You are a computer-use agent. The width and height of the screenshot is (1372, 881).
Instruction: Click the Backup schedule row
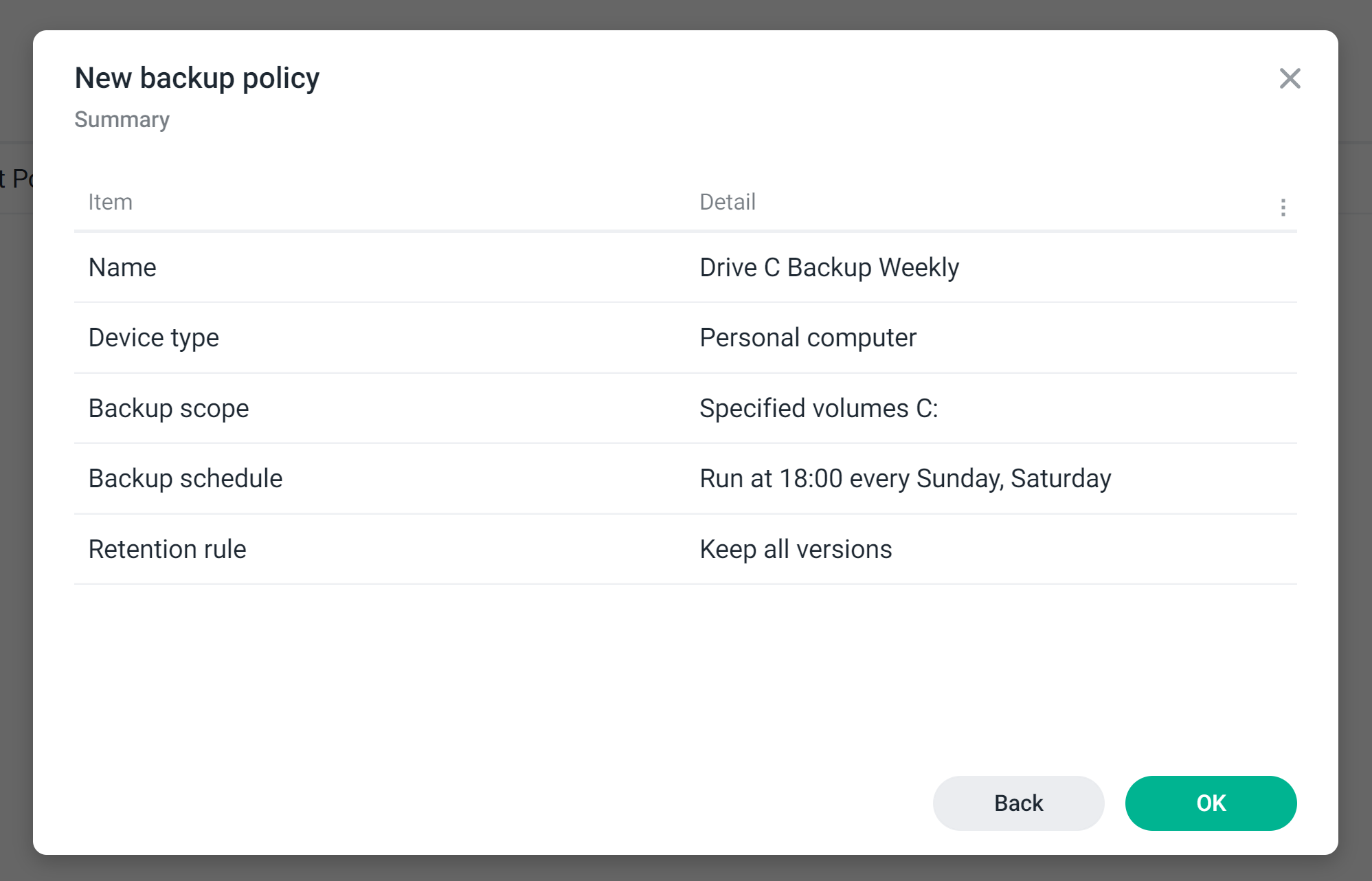(x=185, y=478)
